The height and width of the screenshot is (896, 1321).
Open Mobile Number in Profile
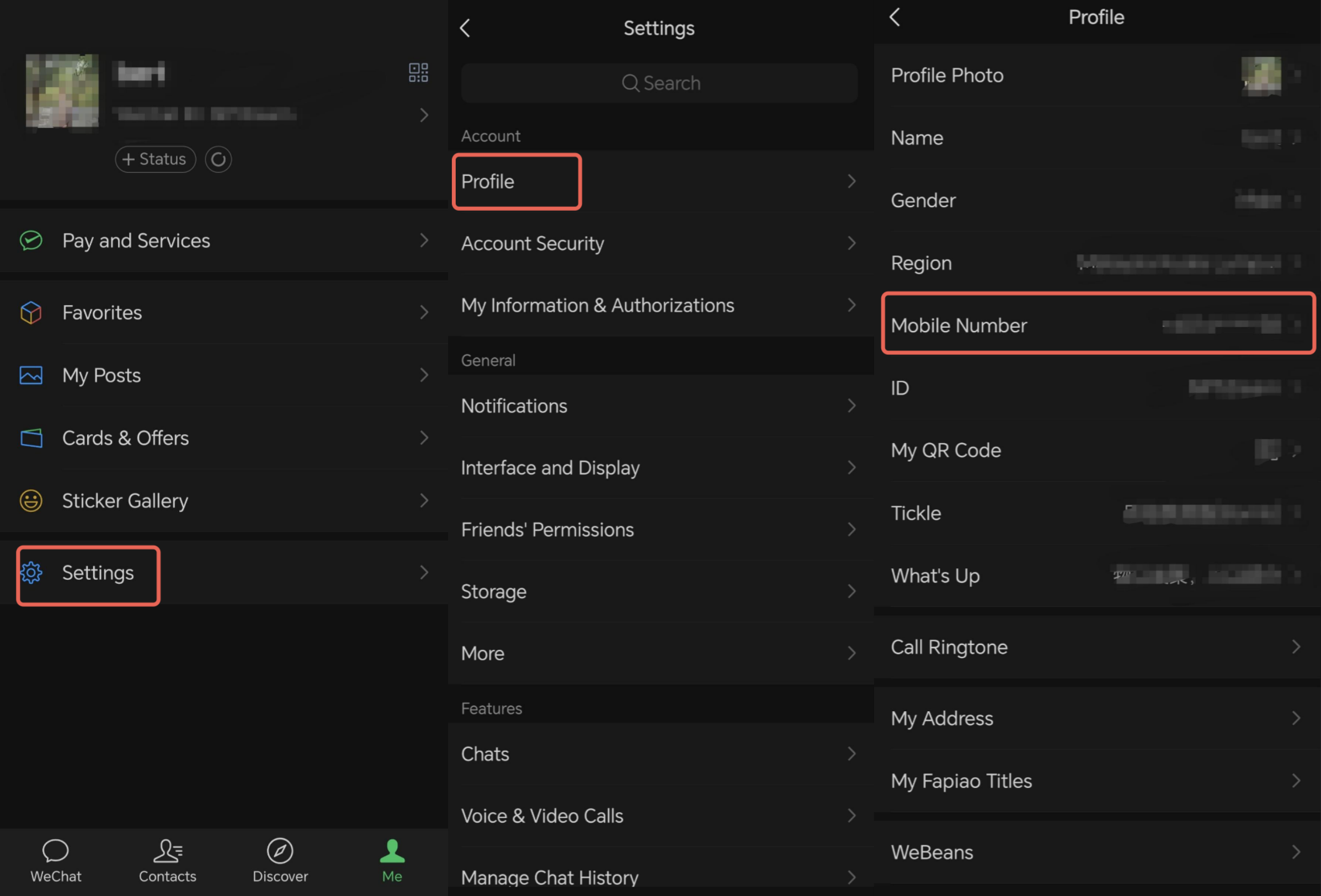click(1097, 326)
